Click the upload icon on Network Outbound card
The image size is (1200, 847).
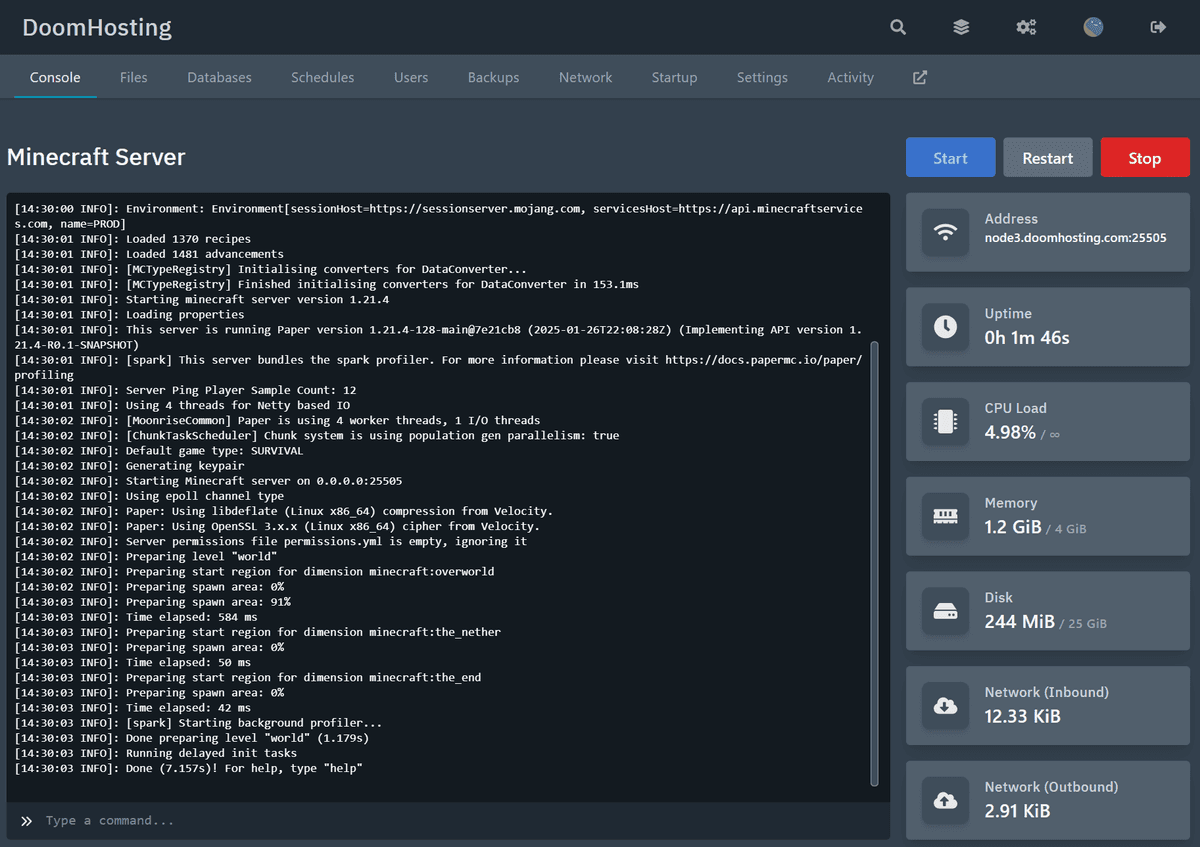coord(945,800)
